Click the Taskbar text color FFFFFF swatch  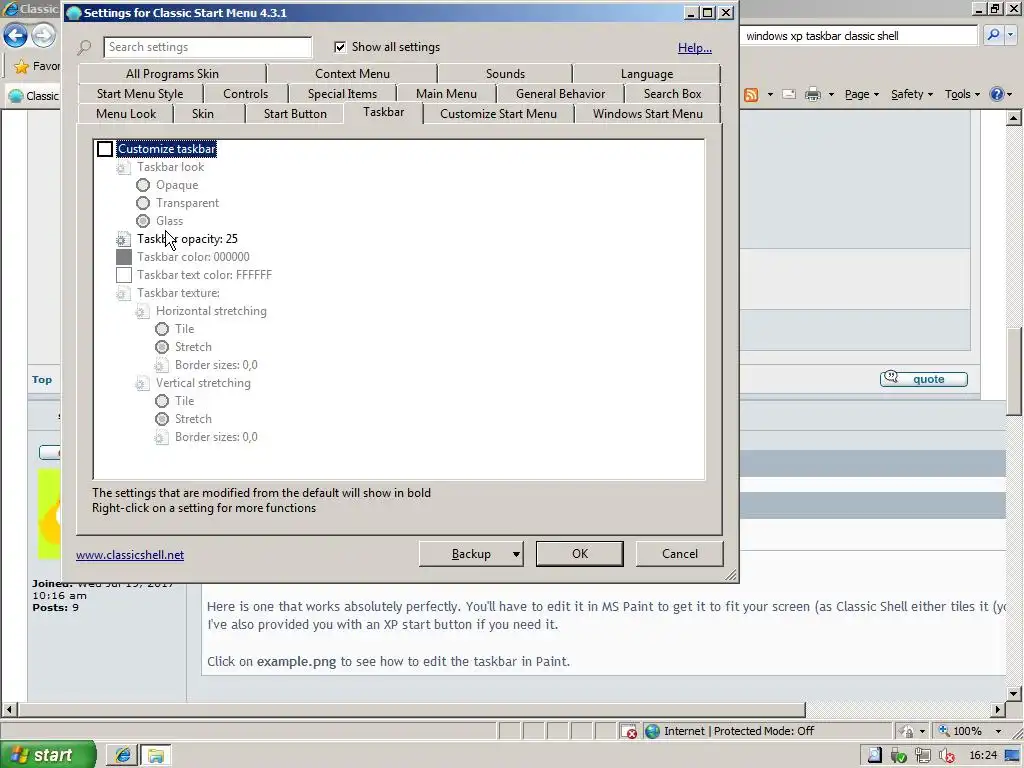click(123, 275)
